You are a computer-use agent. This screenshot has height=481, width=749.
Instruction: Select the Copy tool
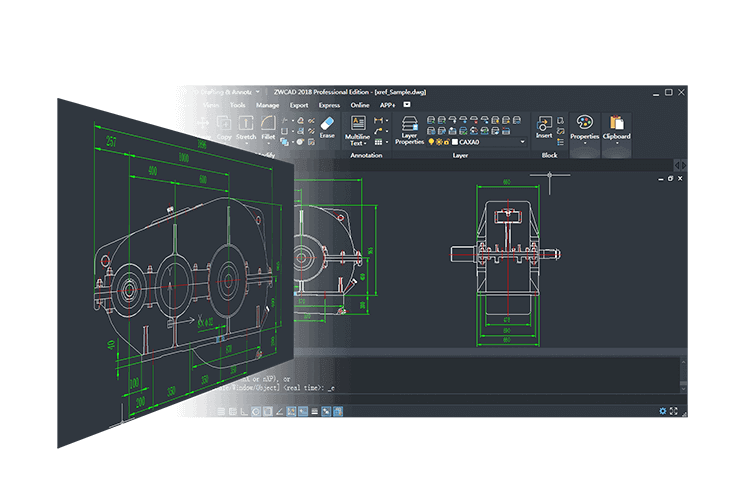coord(224,128)
